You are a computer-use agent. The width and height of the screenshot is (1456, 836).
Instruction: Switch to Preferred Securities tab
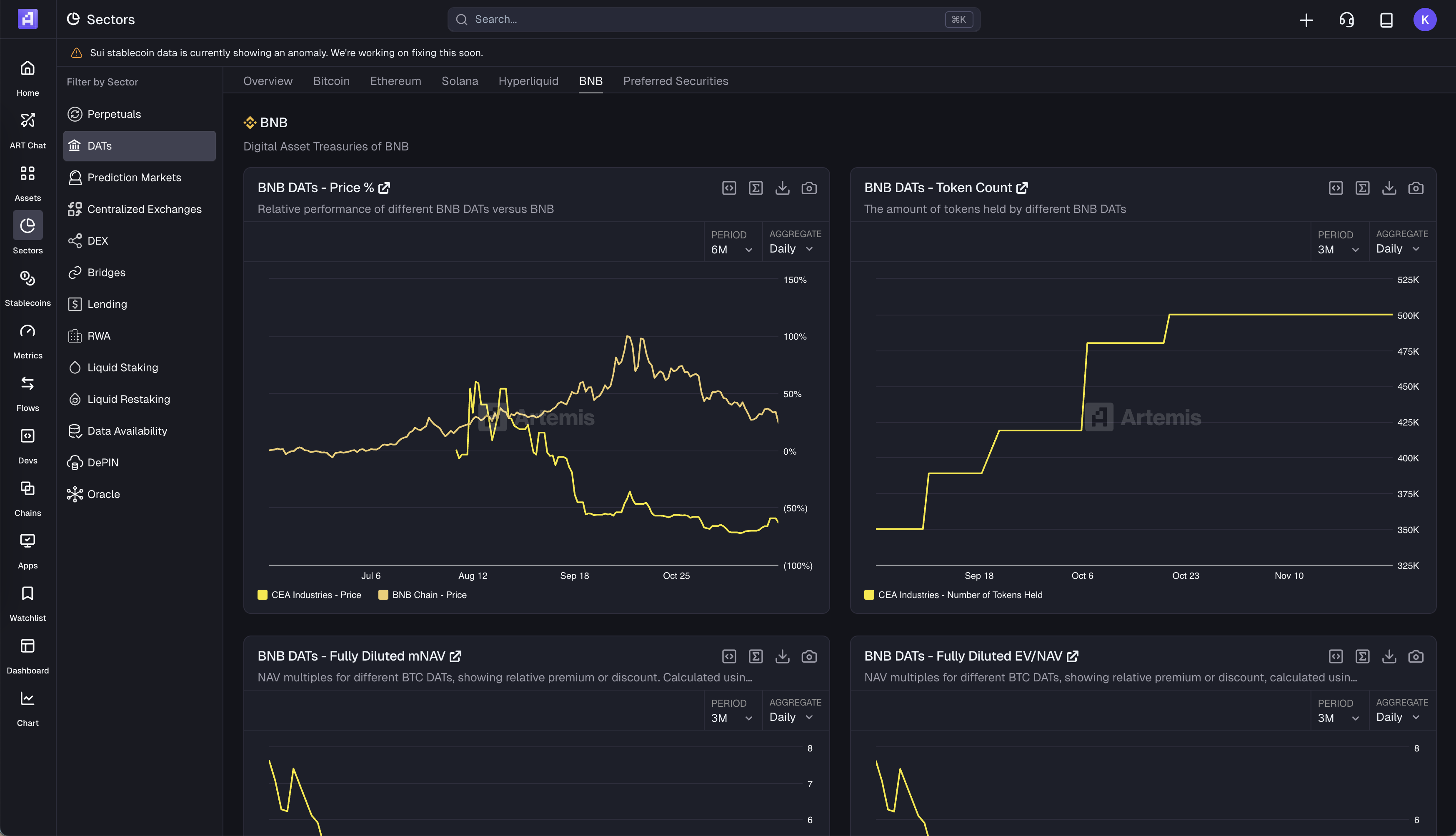pyautogui.click(x=675, y=81)
